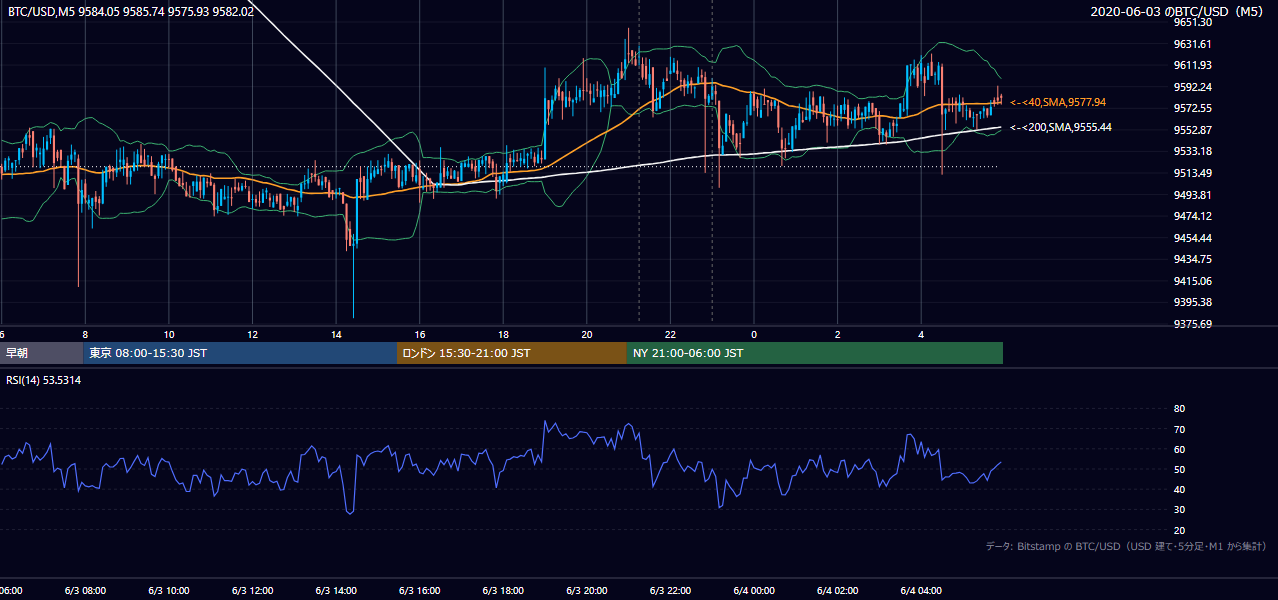1278x600 pixels.
Task: Click the RSI axis level 20
Action: [x=1179, y=530]
